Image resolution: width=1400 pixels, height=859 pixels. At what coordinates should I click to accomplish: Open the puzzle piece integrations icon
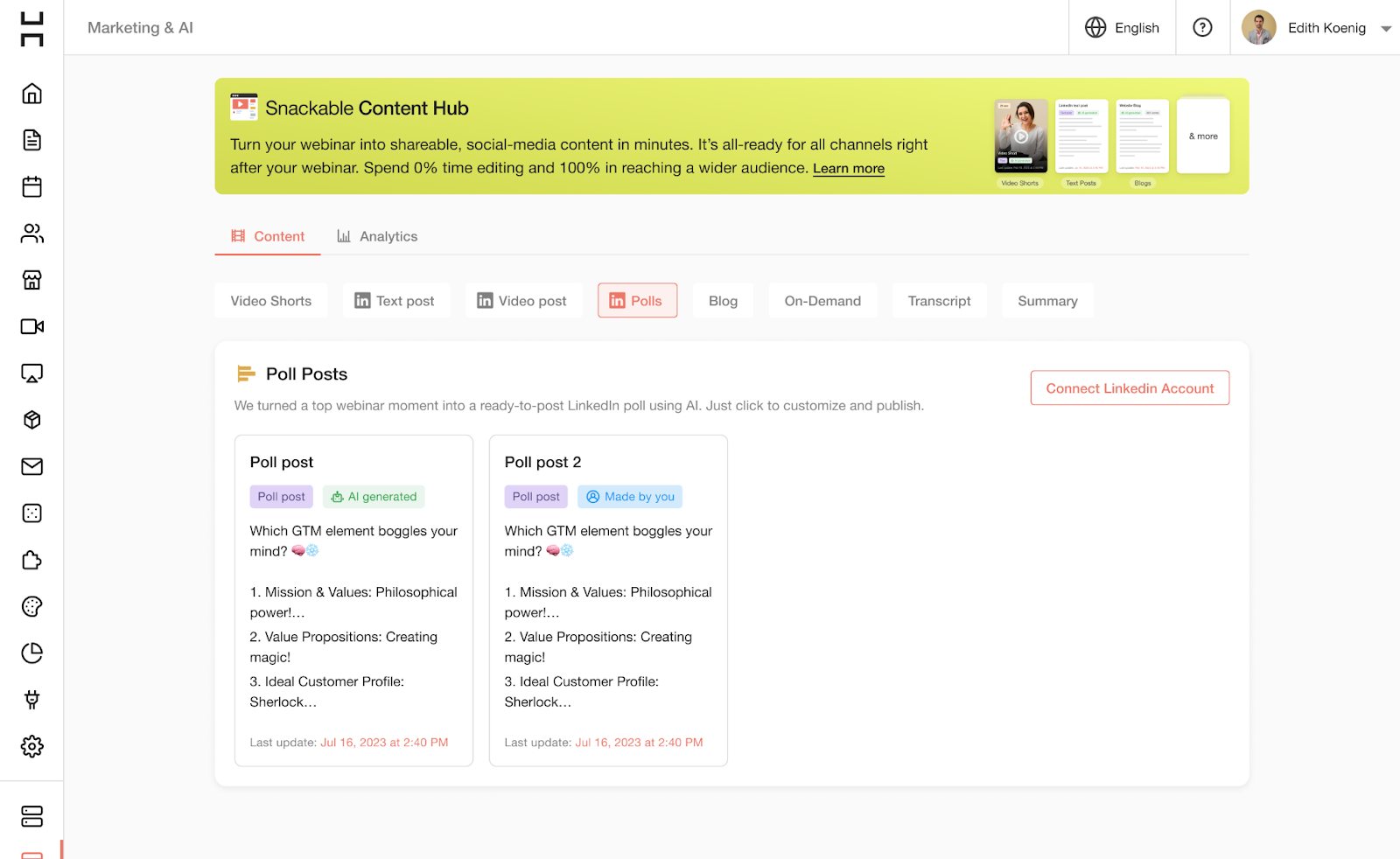tap(31, 560)
